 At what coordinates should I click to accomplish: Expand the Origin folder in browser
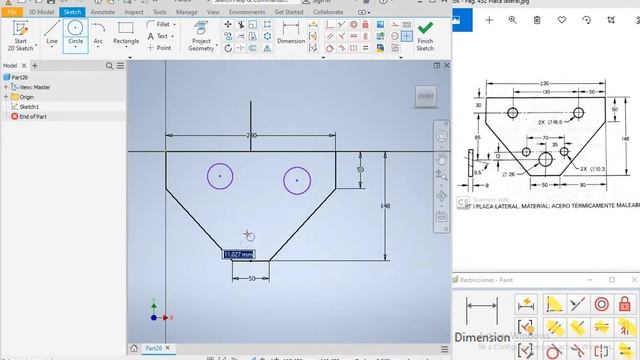pos(6,97)
